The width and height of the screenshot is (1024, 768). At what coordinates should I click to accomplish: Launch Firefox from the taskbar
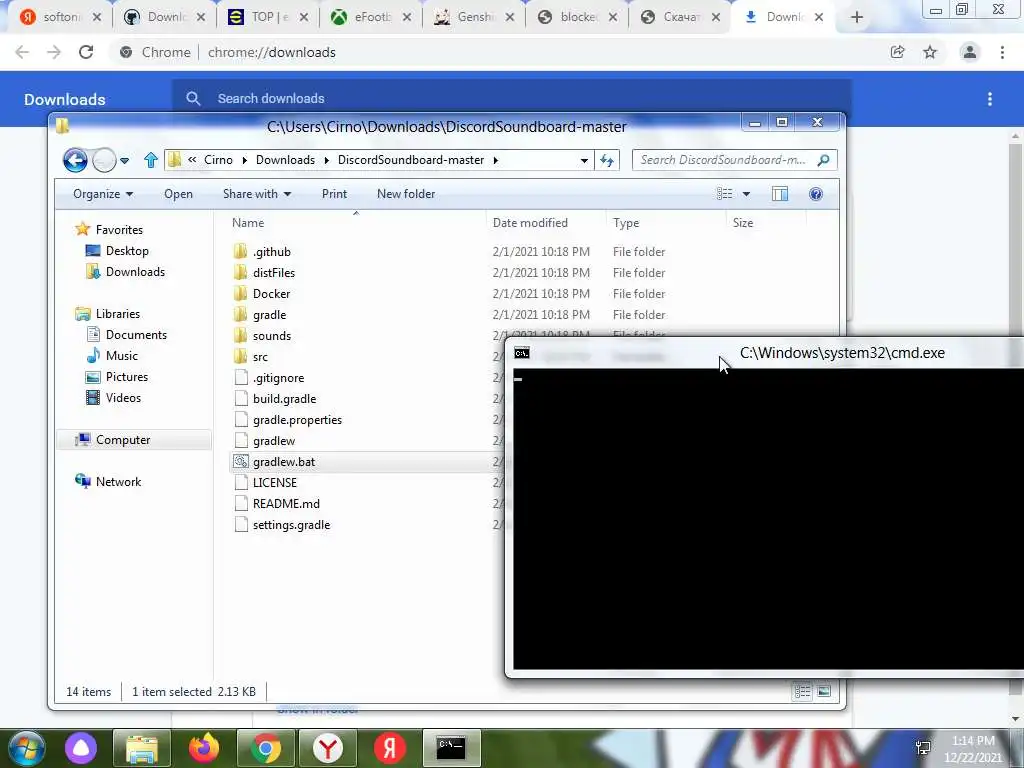(204, 748)
